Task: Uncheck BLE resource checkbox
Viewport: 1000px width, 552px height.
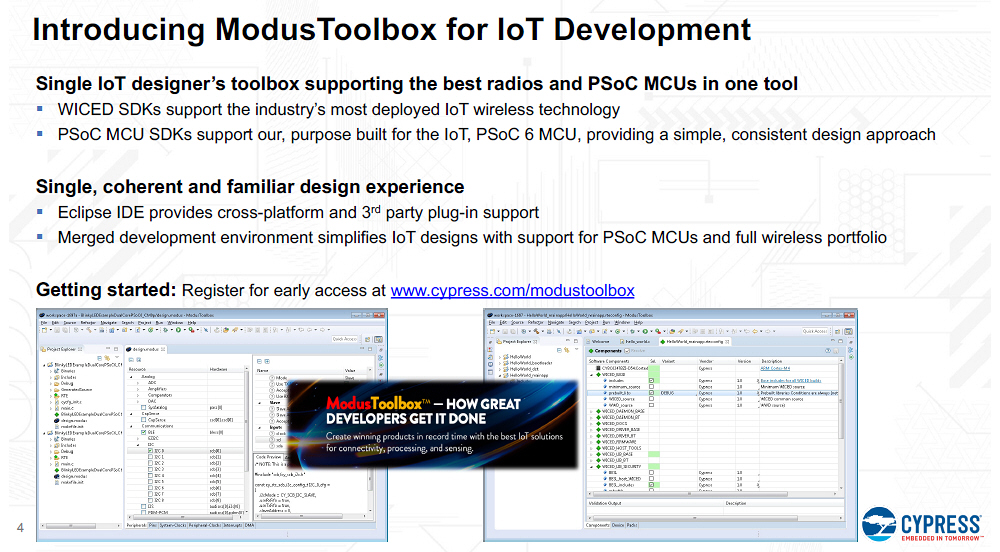Action: [x=143, y=432]
